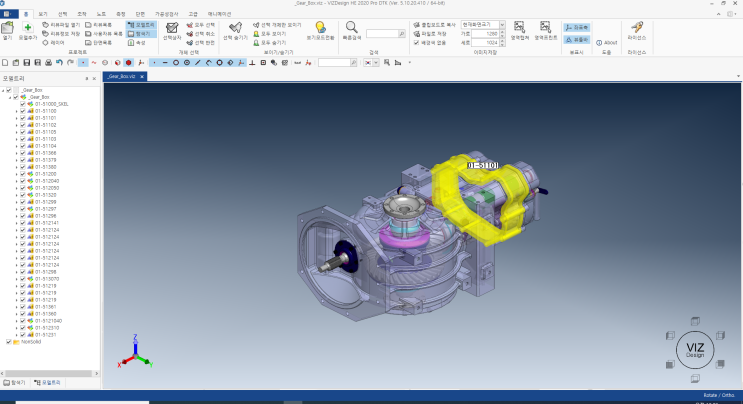
Task: Click the 클립보드로 복사 button
Action: click(x=435, y=25)
